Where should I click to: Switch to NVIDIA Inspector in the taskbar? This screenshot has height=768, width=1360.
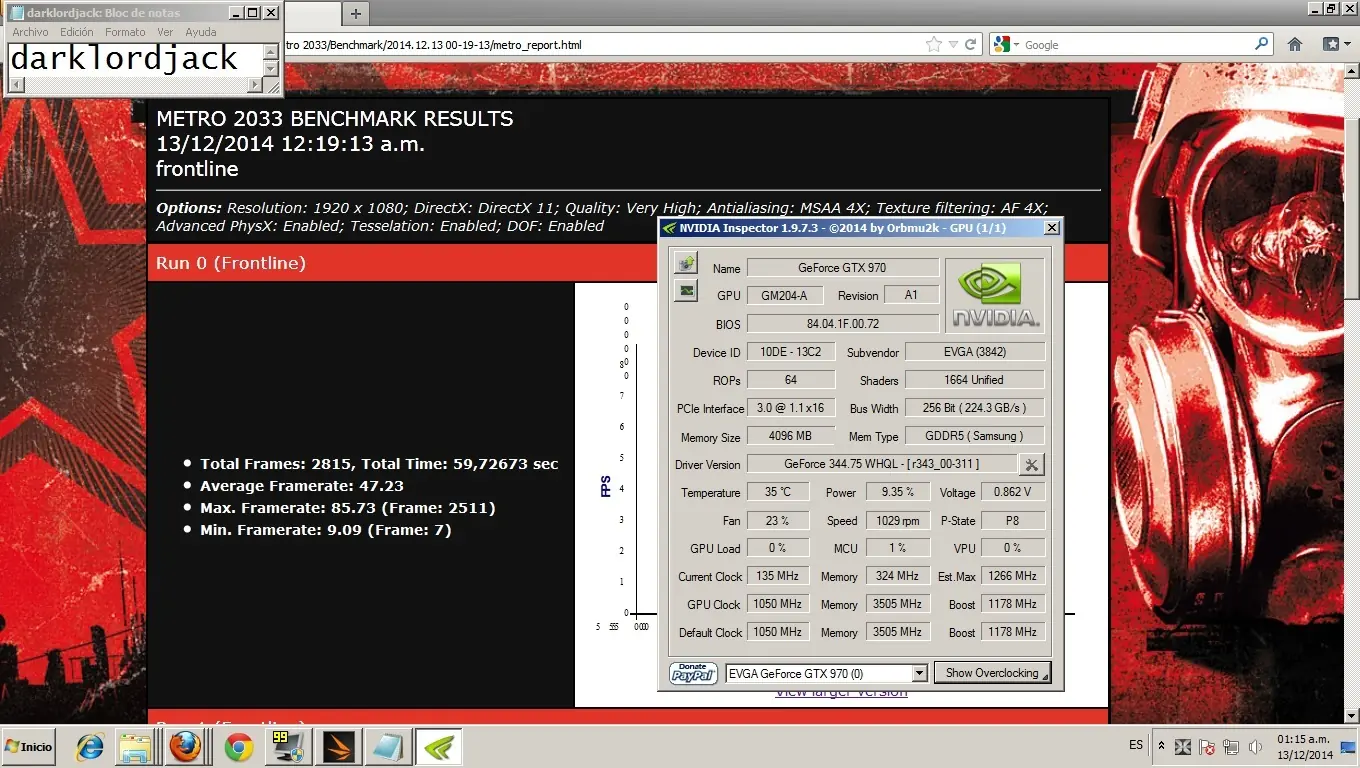click(x=438, y=747)
